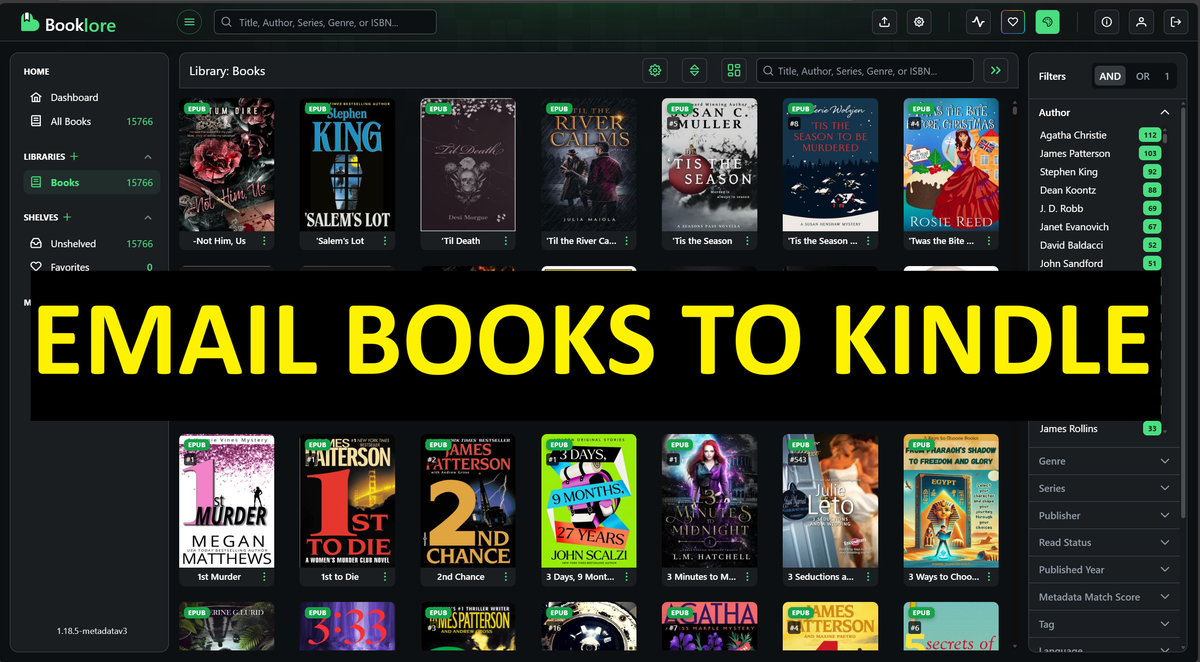Click the grid view layout icon
Image resolution: width=1200 pixels, height=662 pixels.
click(x=734, y=70)
